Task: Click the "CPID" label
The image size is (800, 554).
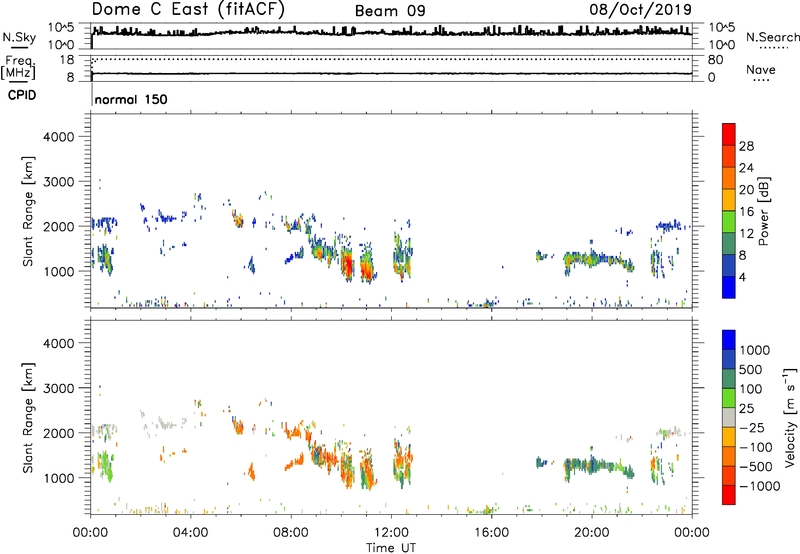Action: click(x=22, y=95)
